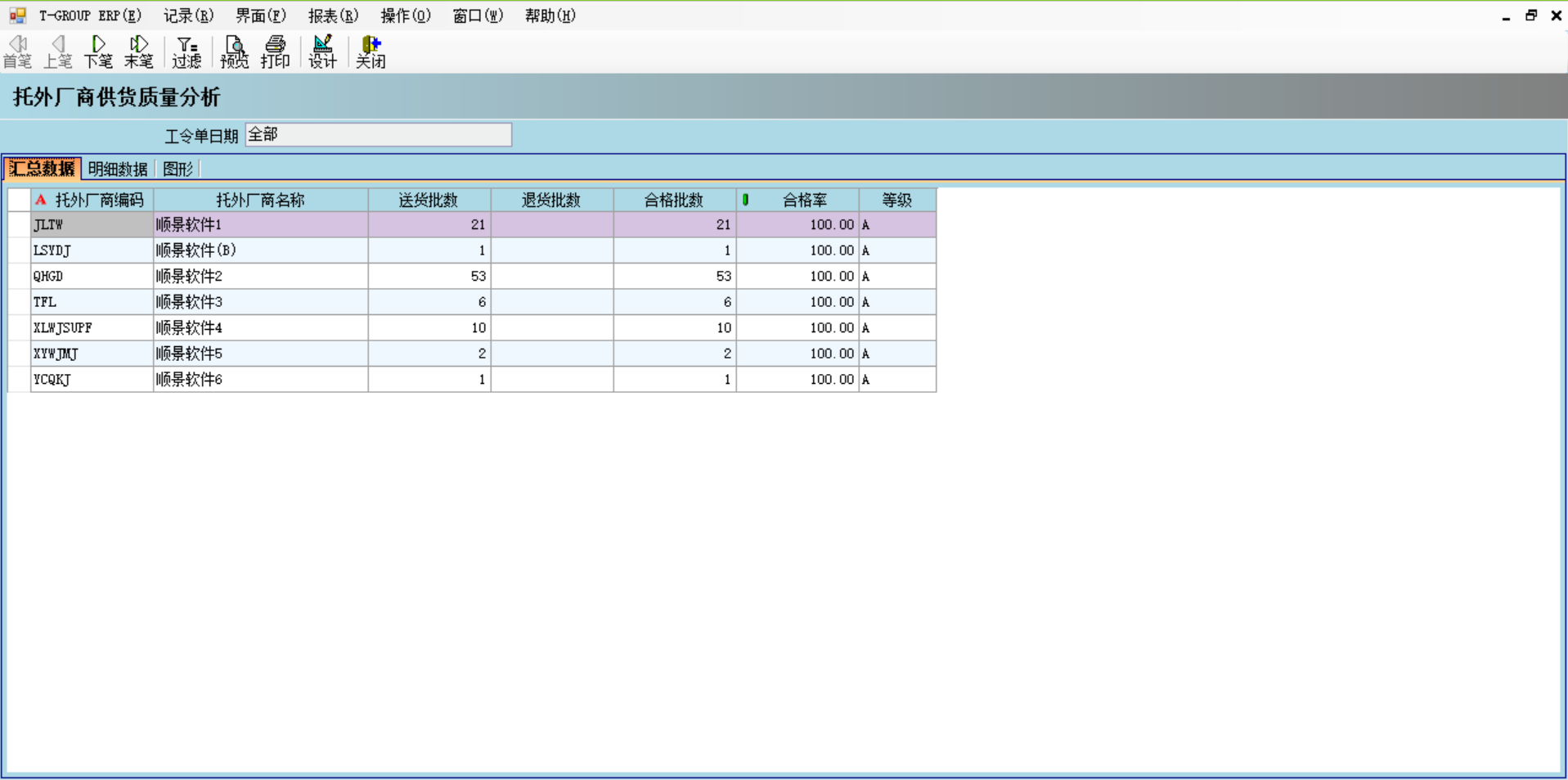
Task: Click vendor name 顺景软件5
Action: click(x=260, y=354)
